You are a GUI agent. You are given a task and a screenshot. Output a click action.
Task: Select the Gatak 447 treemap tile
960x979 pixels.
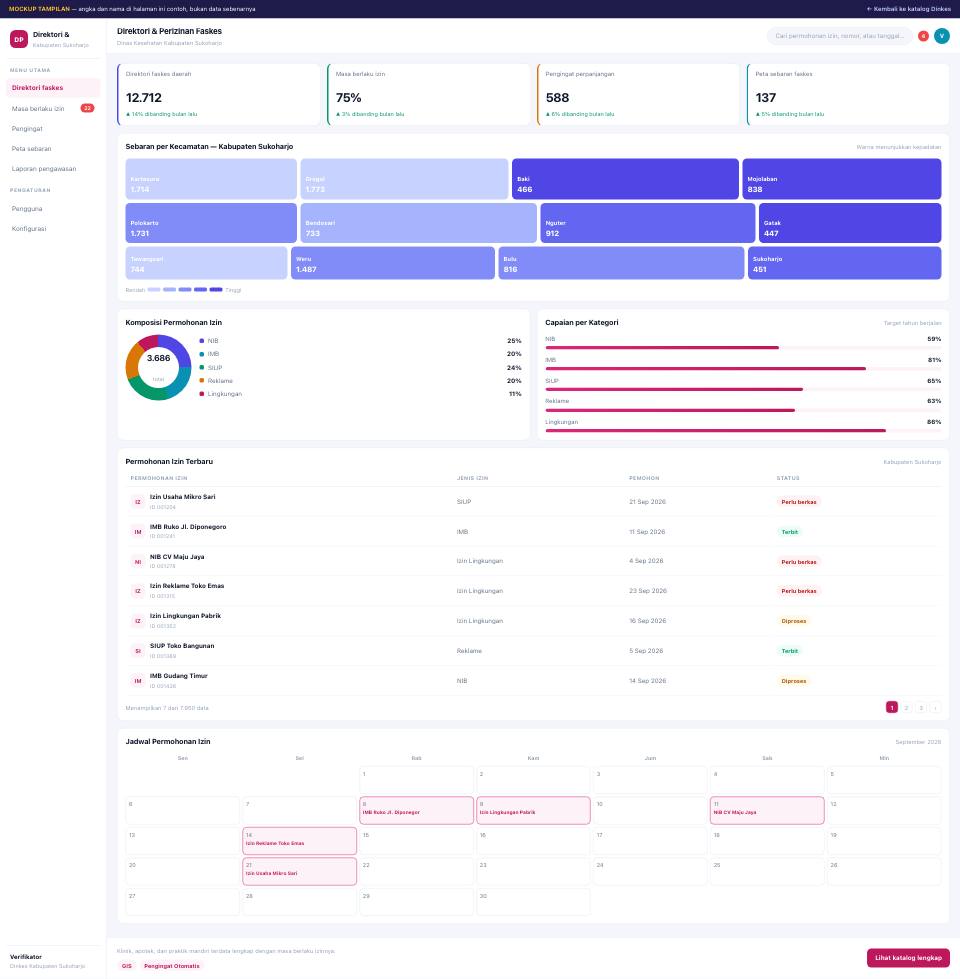tap(850, 223)
